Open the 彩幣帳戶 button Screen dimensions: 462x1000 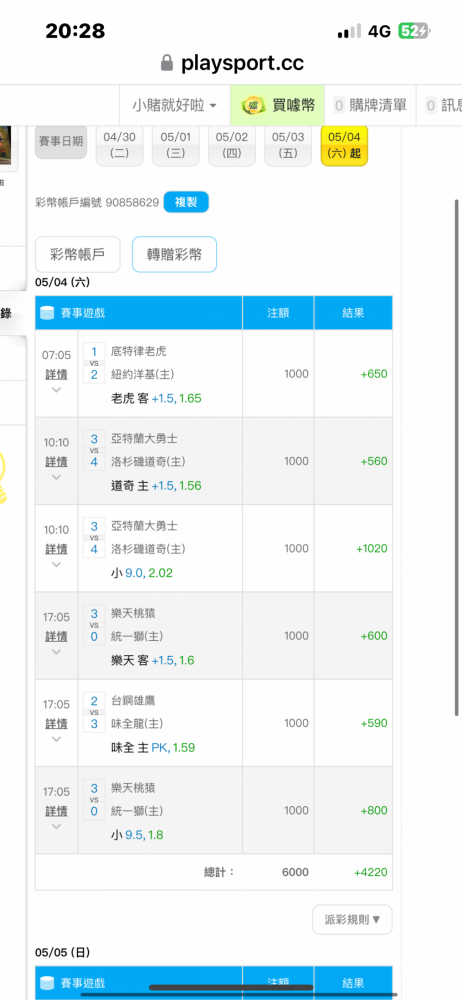(77, 254)
